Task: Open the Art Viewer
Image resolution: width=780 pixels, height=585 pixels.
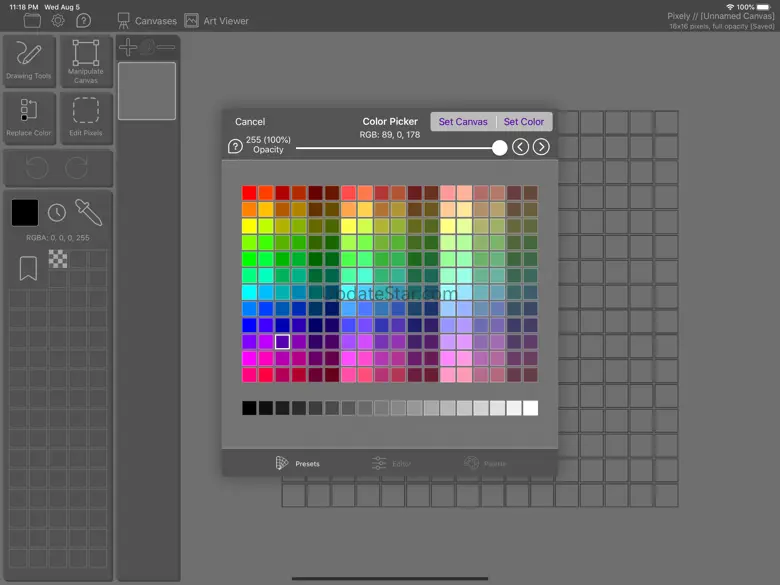Action: [217, 20]
